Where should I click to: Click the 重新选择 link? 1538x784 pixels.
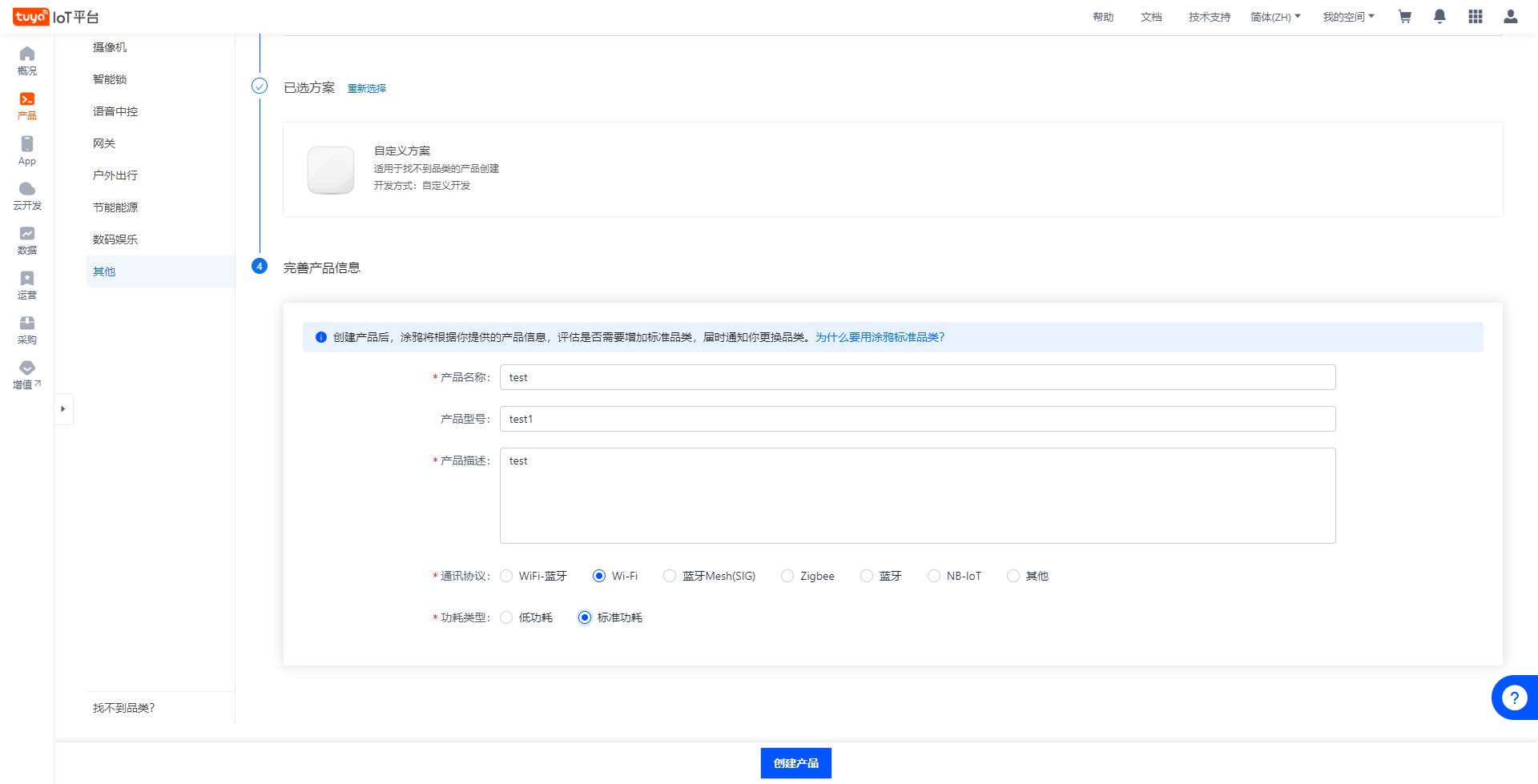(x=367, y=88)
